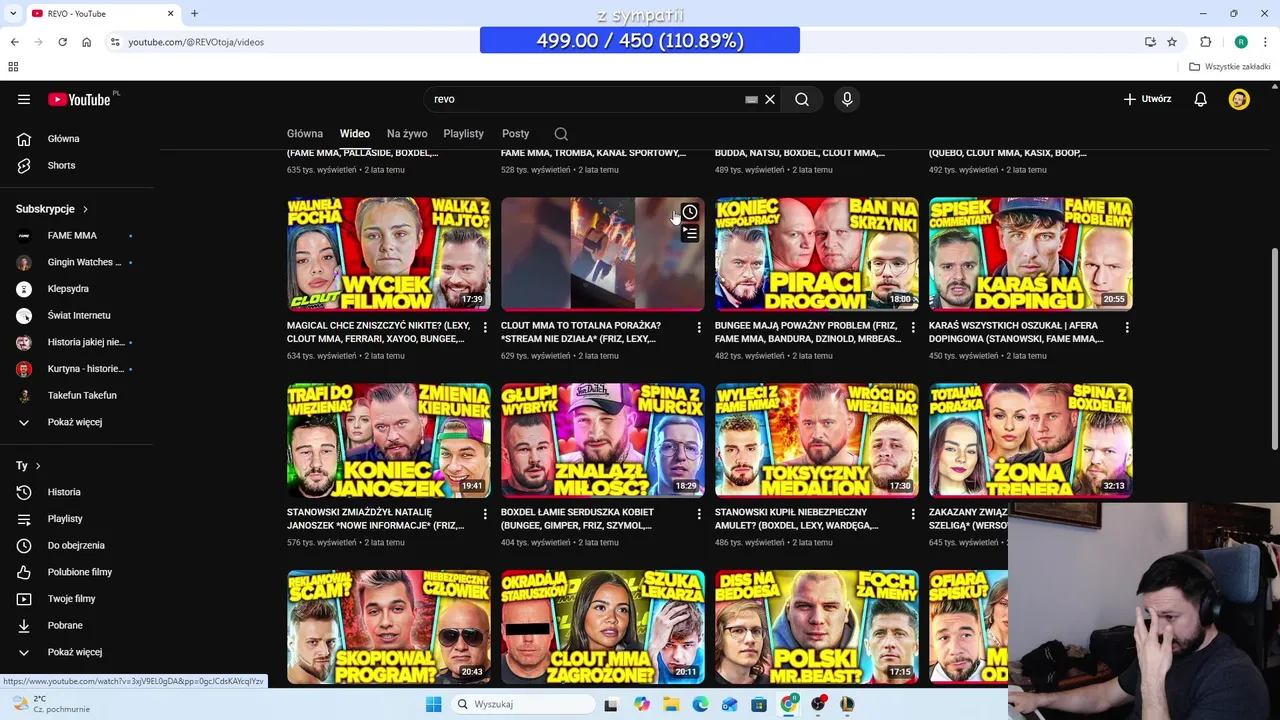The width and height of the screenshot is (1280, 720).
Task: Switch to the Na żywo tab
Action: pyautogui.click(x=407, y=133)
